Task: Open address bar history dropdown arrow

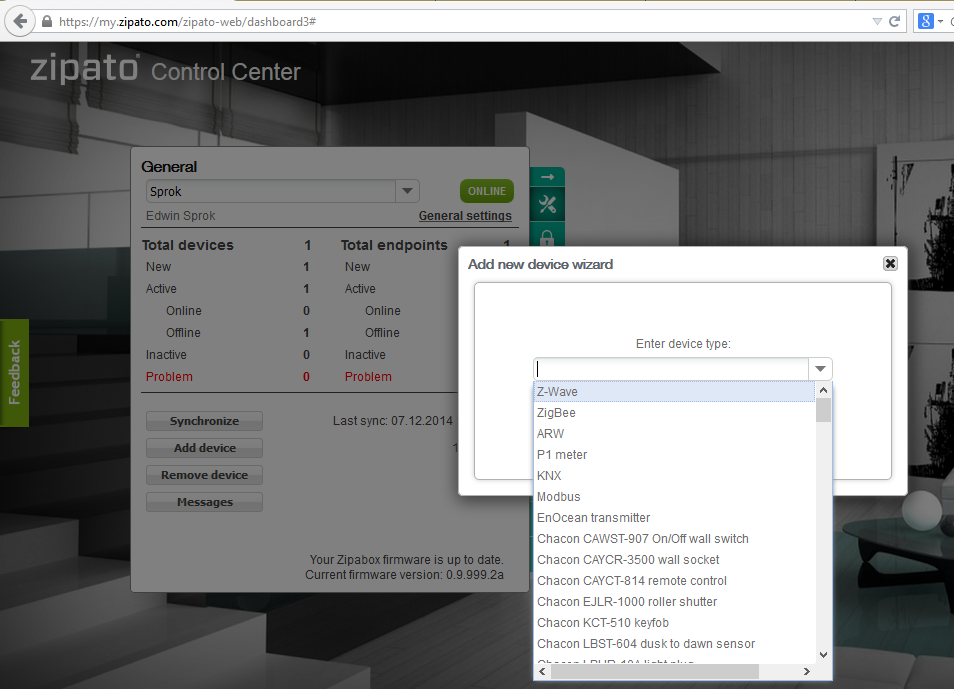Action: pyautogui.click(x=877, y=22)
